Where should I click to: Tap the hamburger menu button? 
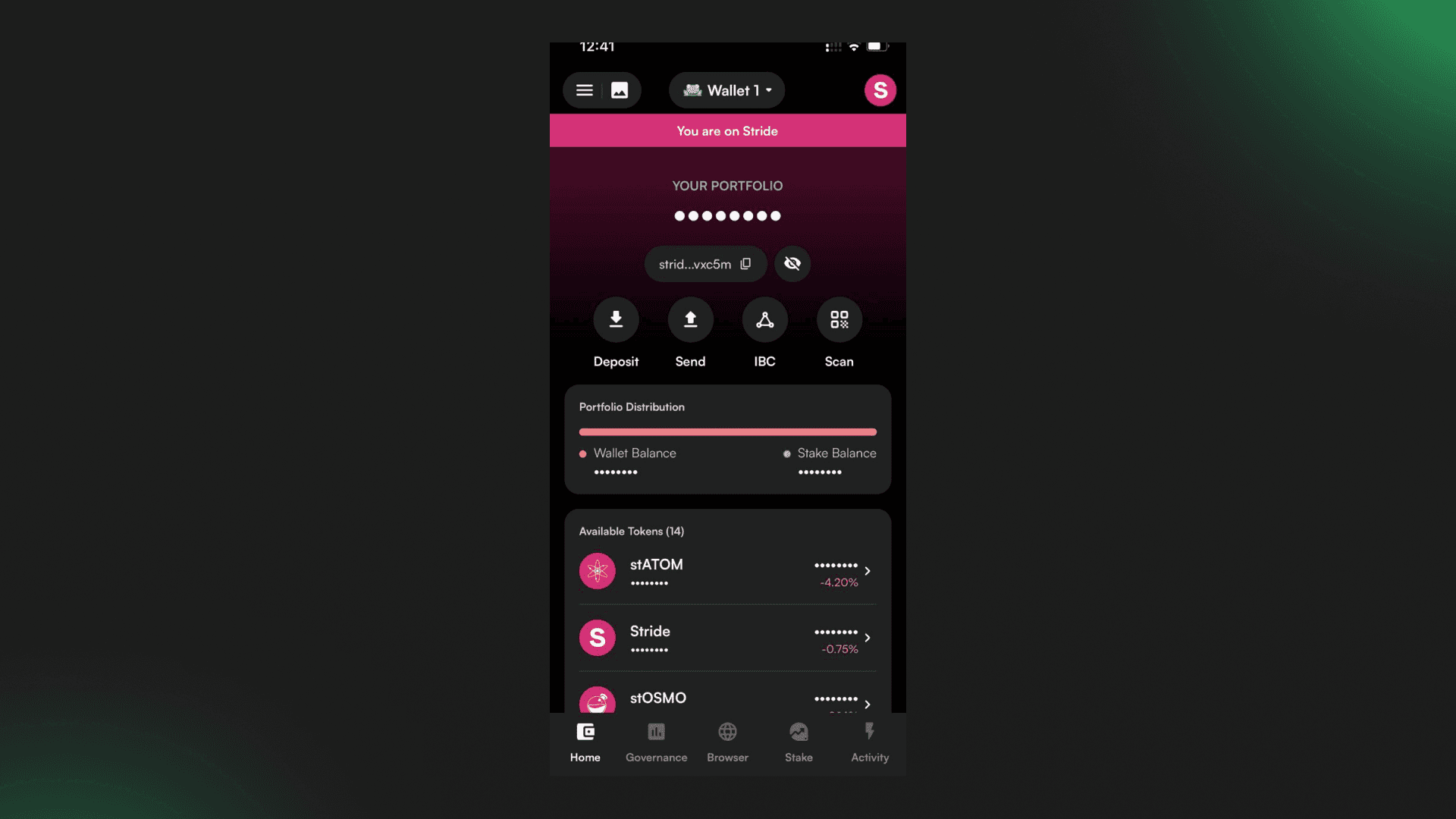coord(584,89)
